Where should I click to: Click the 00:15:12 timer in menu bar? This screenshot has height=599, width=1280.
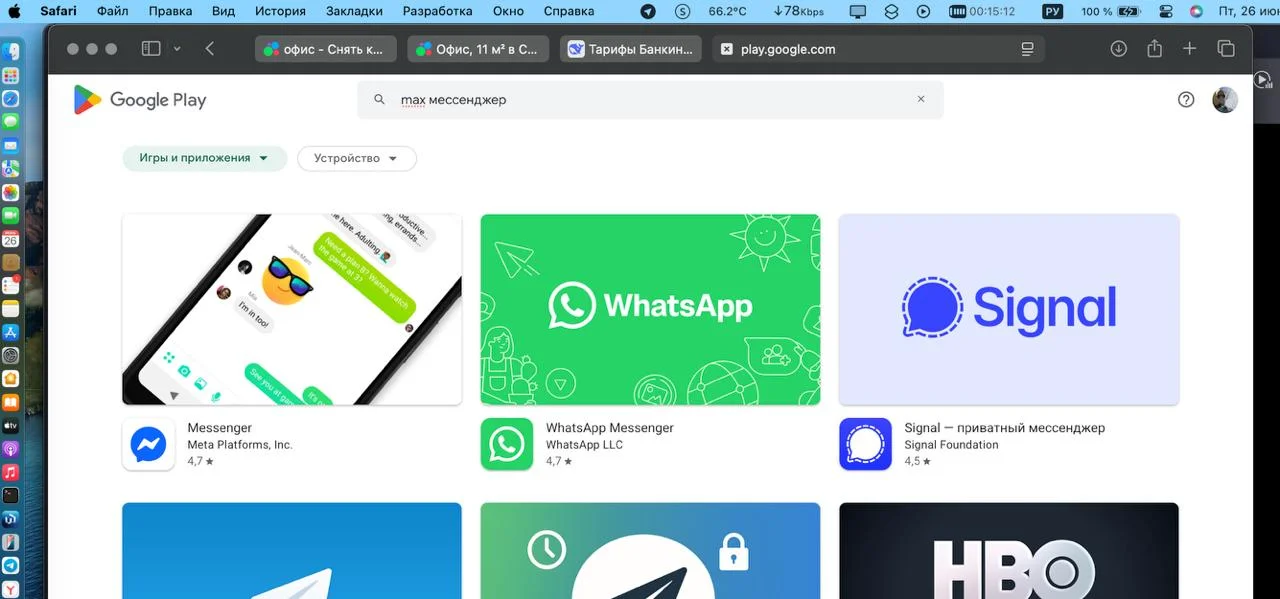[x=982, y=11]
